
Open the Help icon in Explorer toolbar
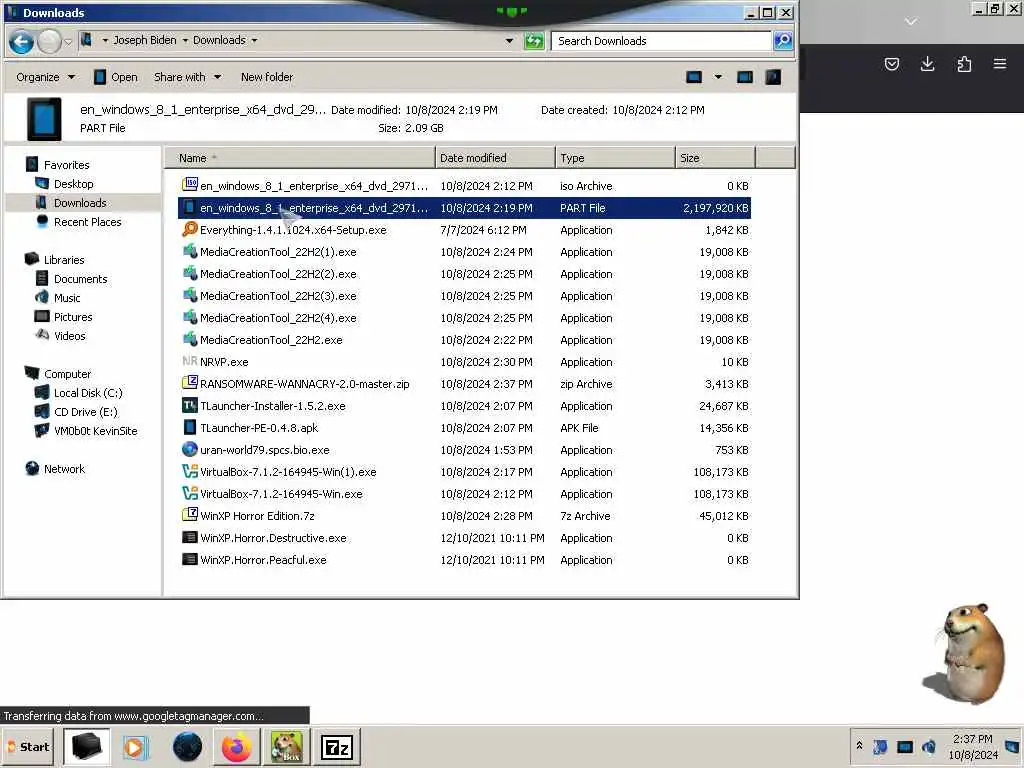tap(773, 77)
